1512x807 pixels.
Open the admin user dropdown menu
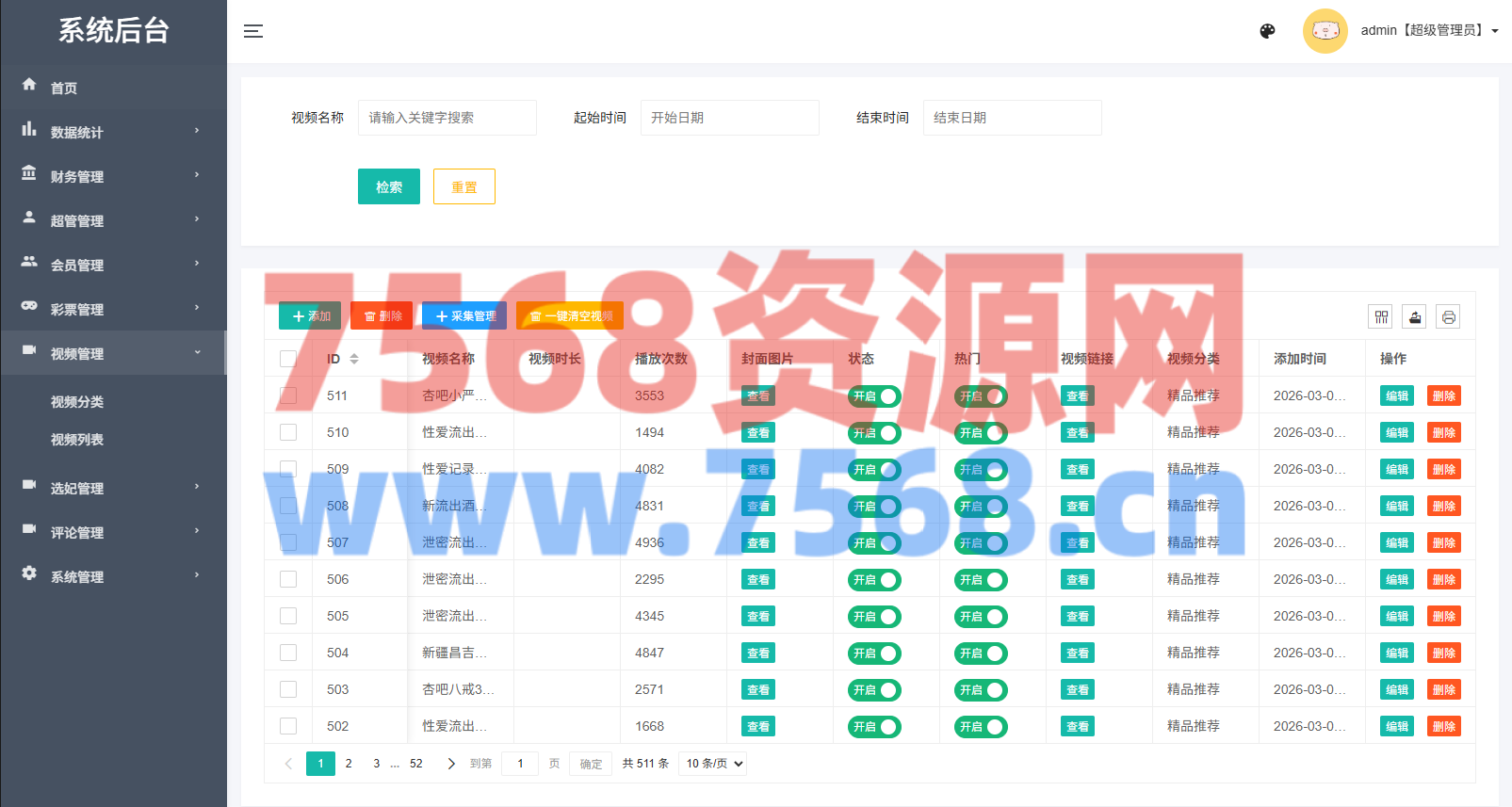tap(1429, 31)
